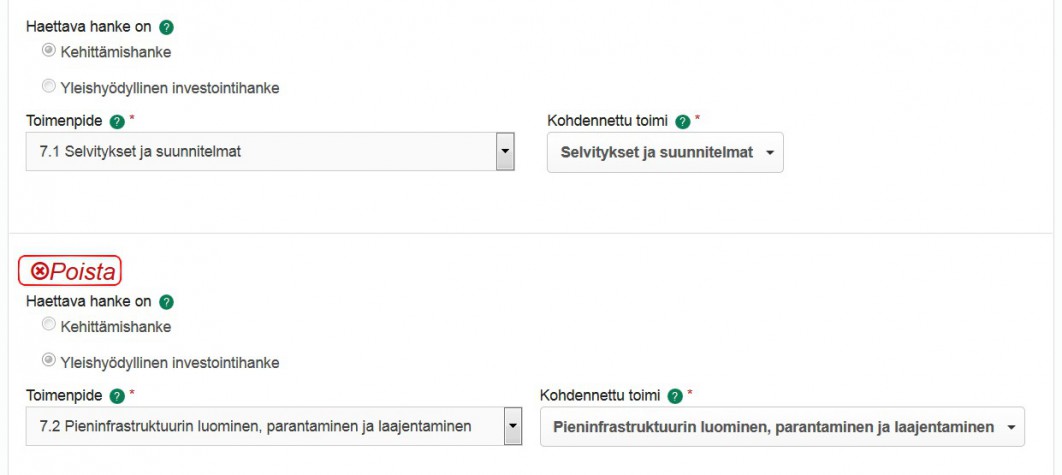Click help icon beside first Haettava hanke on

click(166, 28)
